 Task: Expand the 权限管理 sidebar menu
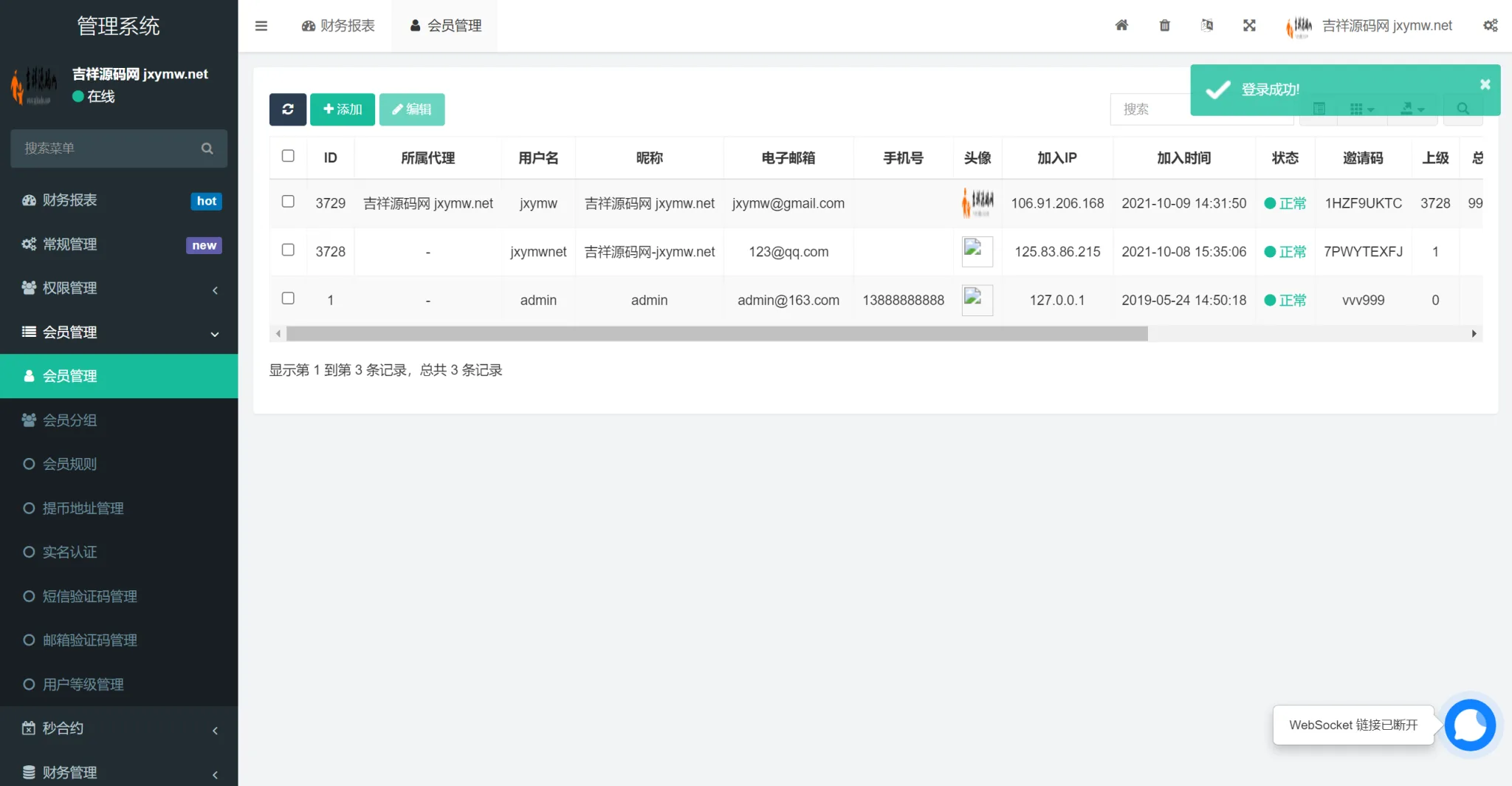(x=118, y=289)
